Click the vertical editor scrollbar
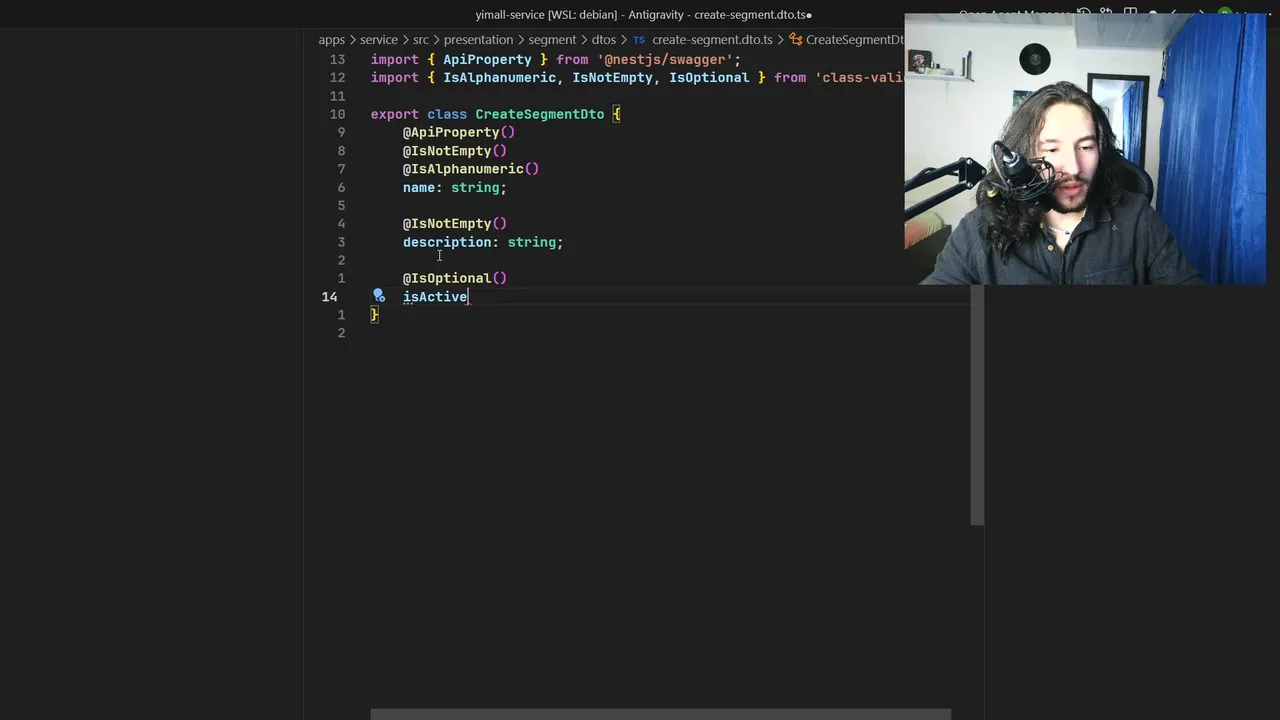The width and height of the screenshot is (1280, 720). click(x=977, y=405)
